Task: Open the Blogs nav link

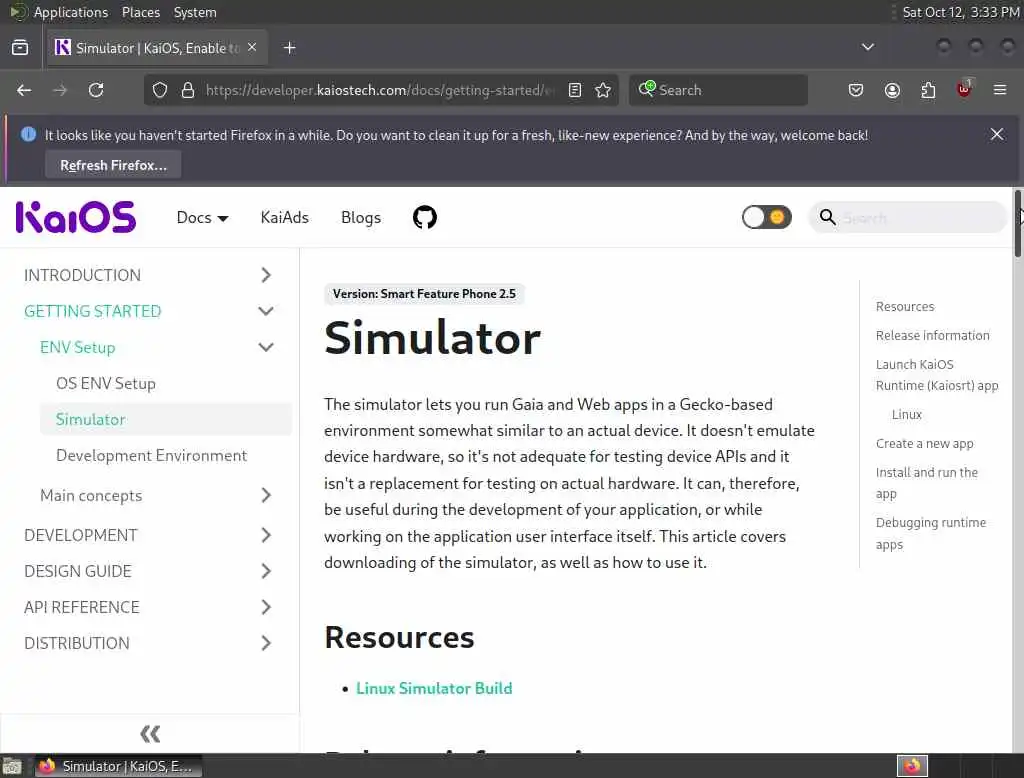Action: pos(360,218)
